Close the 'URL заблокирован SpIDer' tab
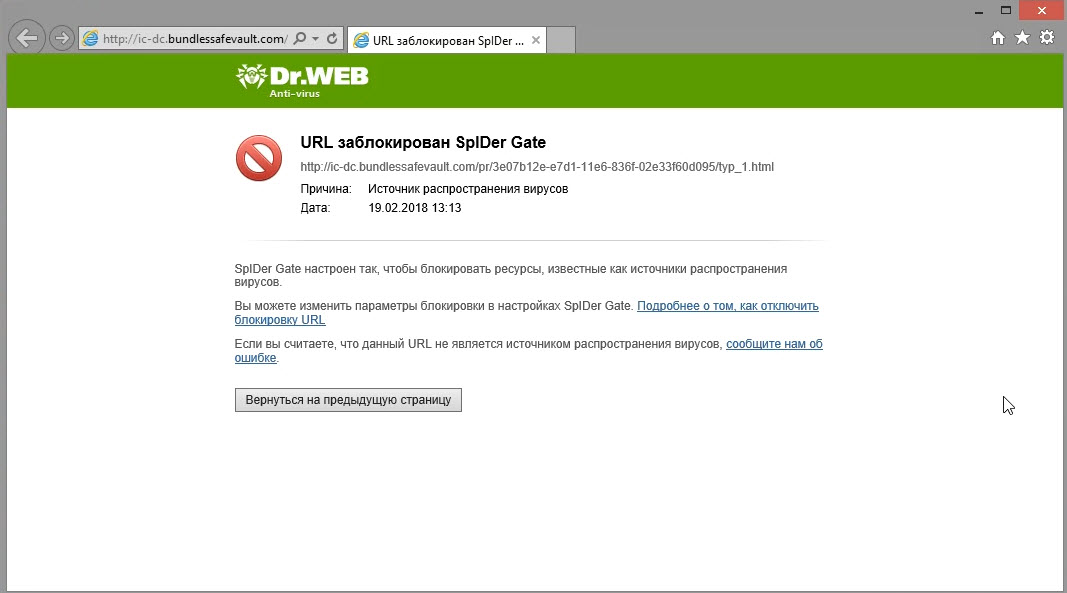The height and width of the screenshot is (593, 1067). point(536,40)
